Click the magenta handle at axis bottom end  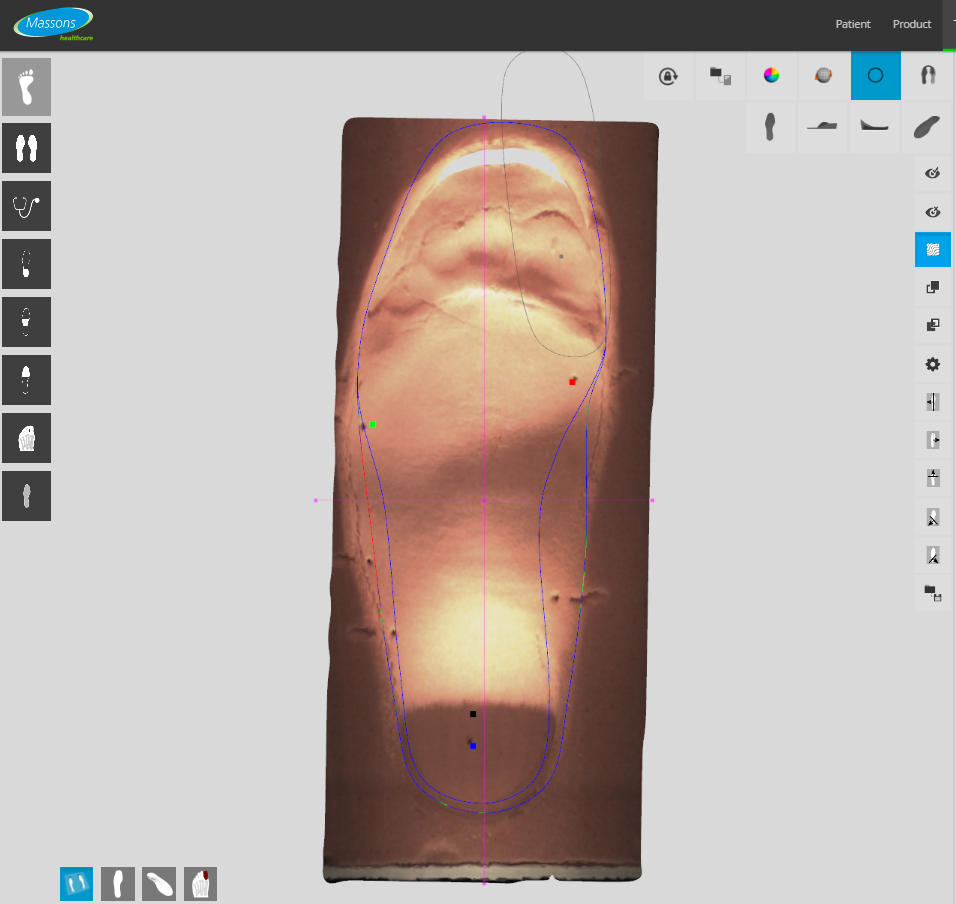pyautogui.click(x=484, y=883)
